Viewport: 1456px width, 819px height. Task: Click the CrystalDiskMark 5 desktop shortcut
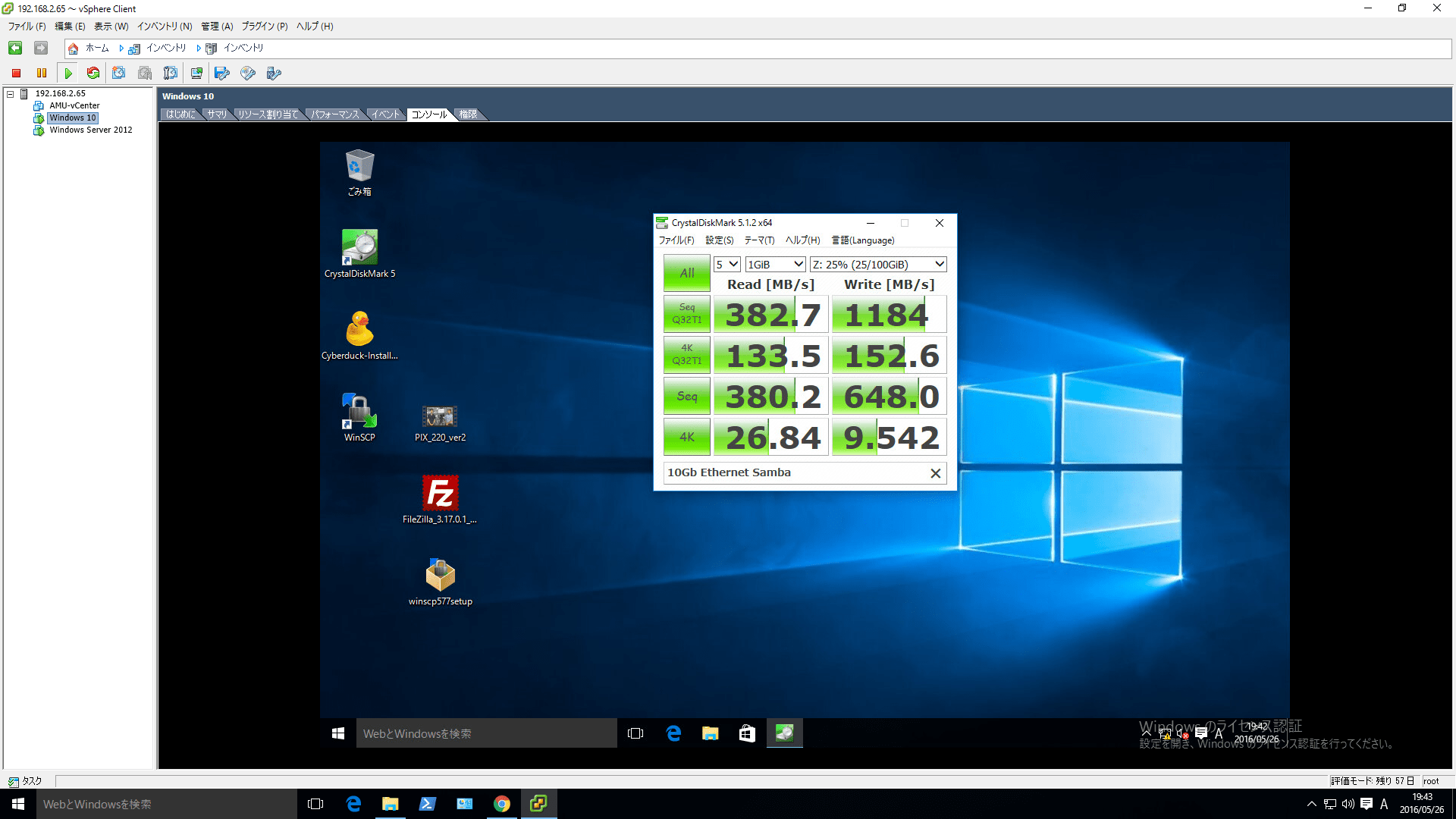click(359, 255)
